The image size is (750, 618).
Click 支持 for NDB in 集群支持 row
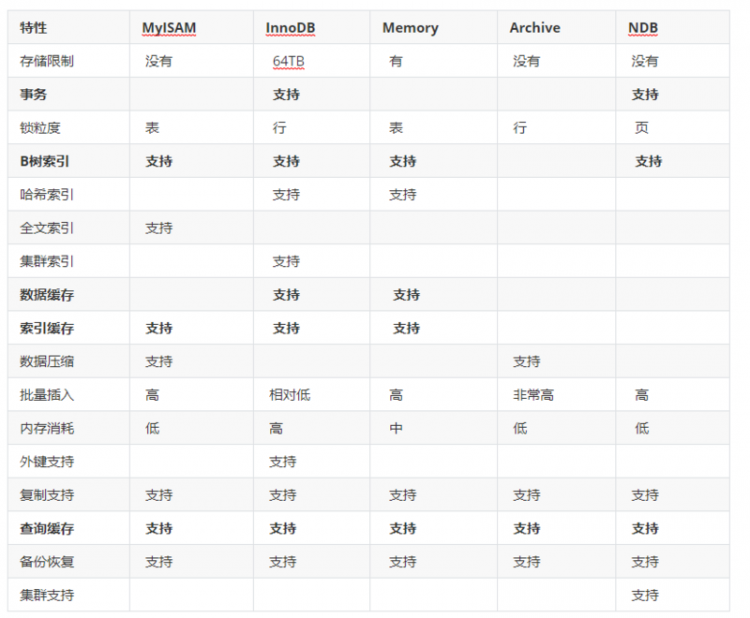[x=645, y=596]
